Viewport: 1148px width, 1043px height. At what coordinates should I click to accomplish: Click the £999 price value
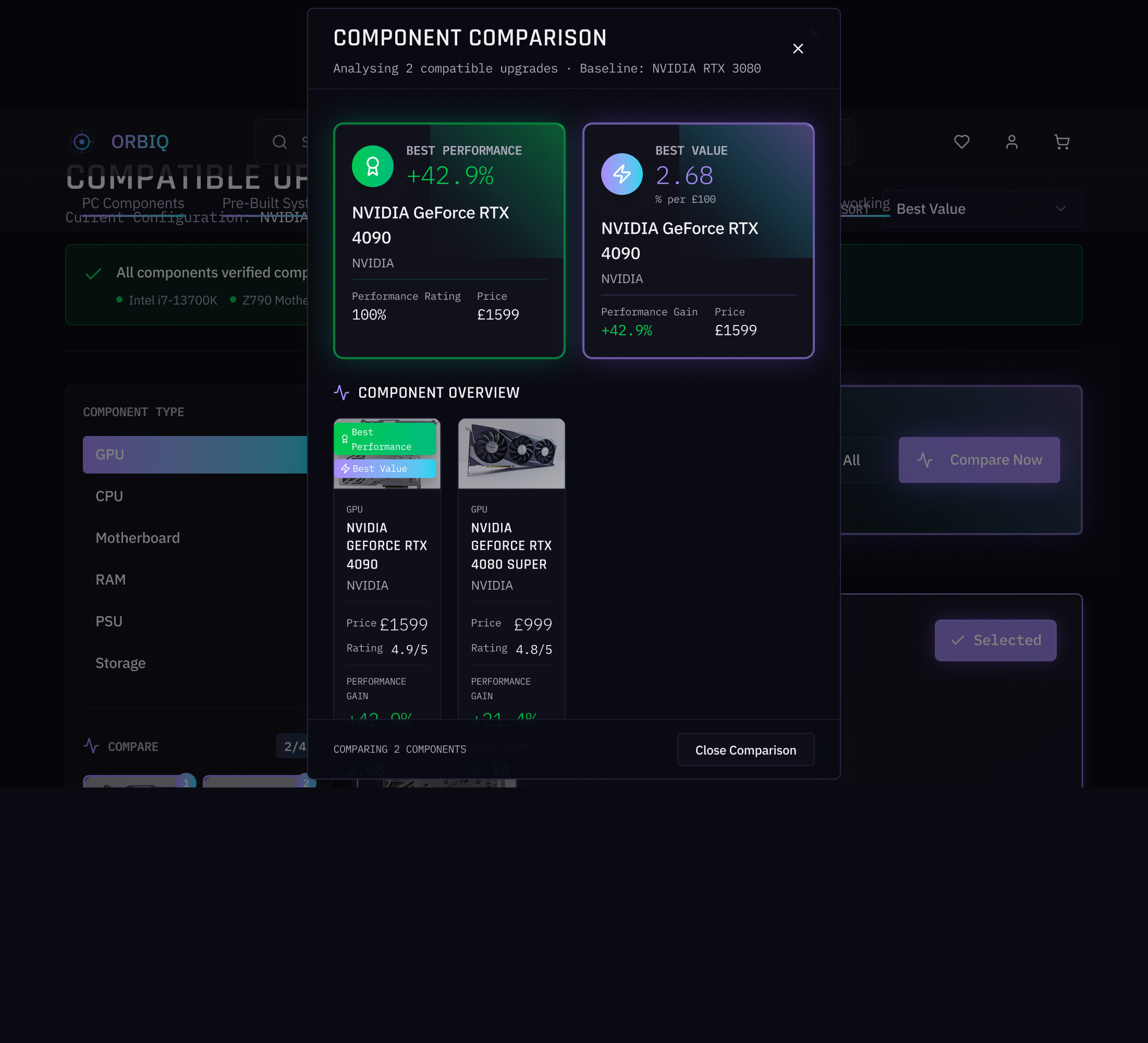click(533, 624)
